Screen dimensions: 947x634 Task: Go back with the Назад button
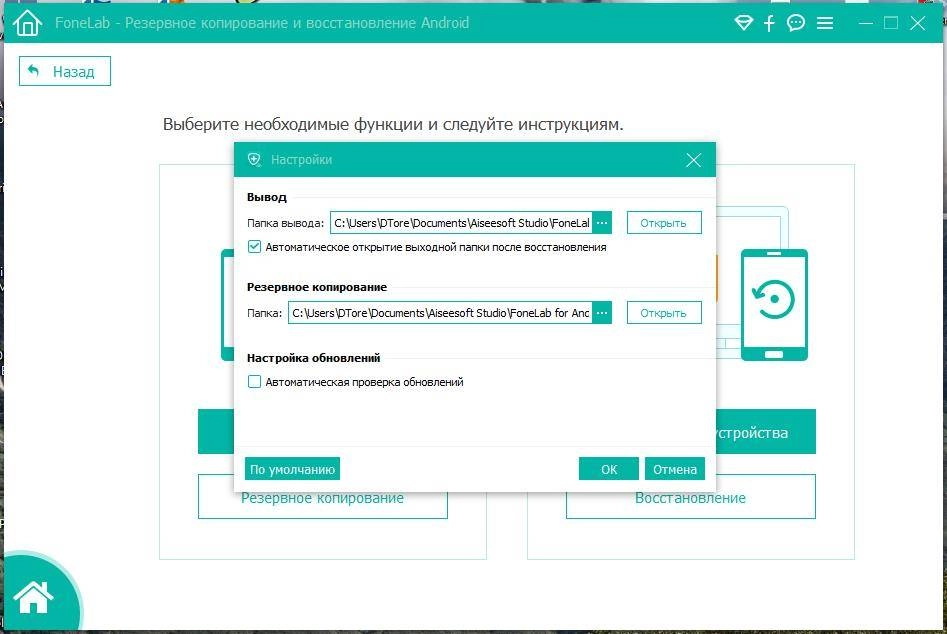coord(65,71)
